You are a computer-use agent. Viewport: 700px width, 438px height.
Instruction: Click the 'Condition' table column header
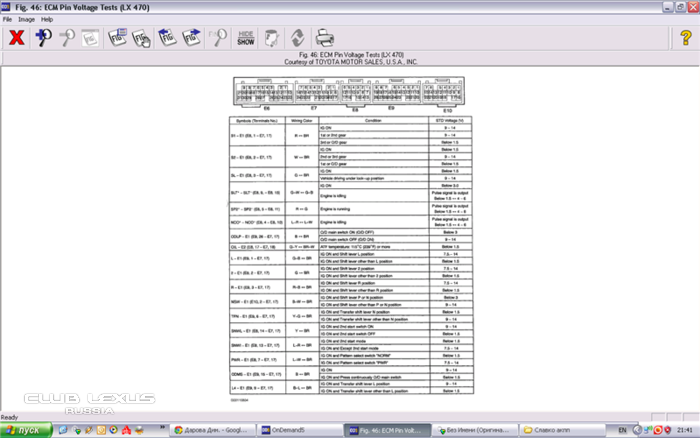pyautogui.click(x=373, y=121)
